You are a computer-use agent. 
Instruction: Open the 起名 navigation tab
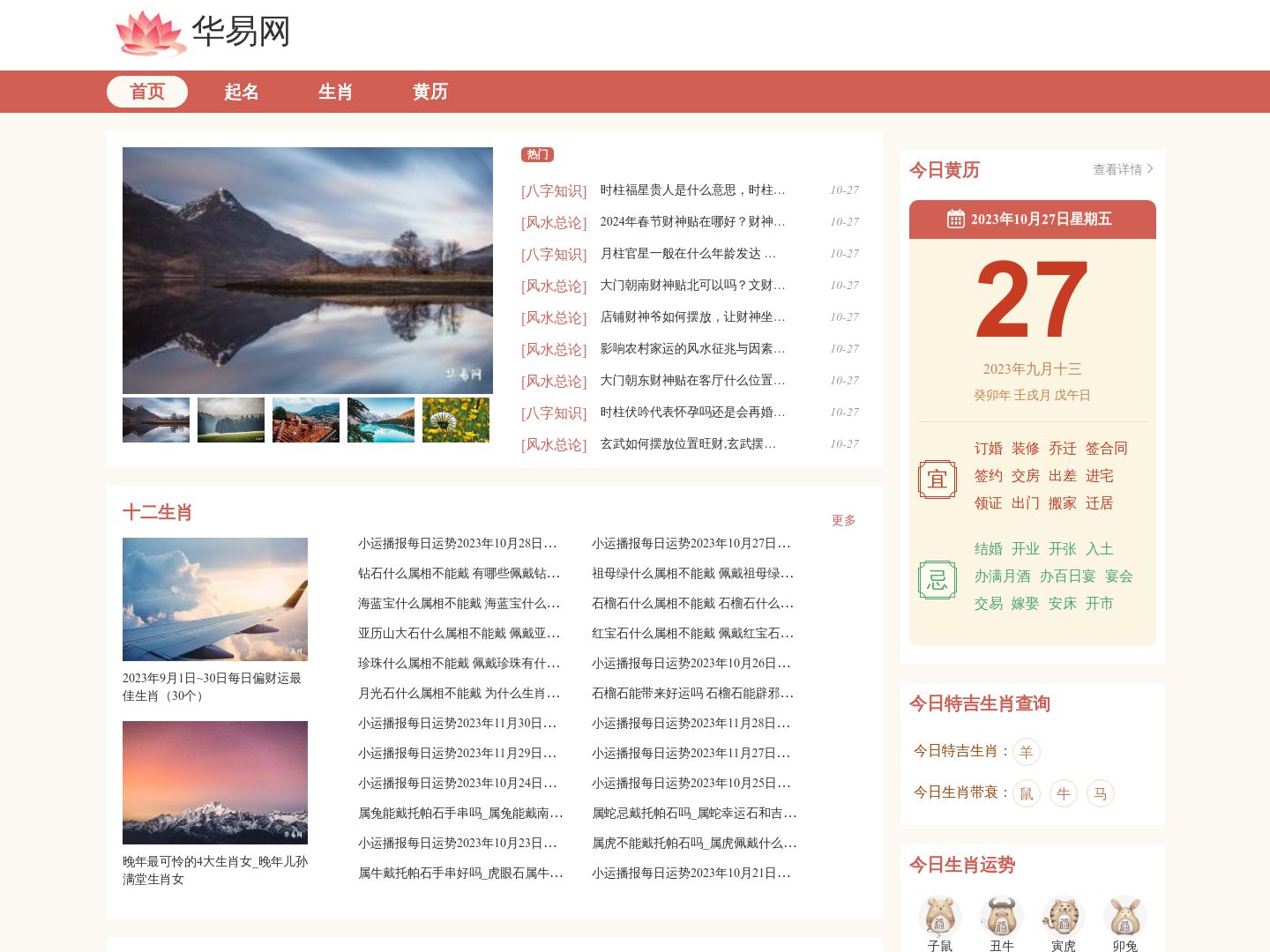[242, 92]
